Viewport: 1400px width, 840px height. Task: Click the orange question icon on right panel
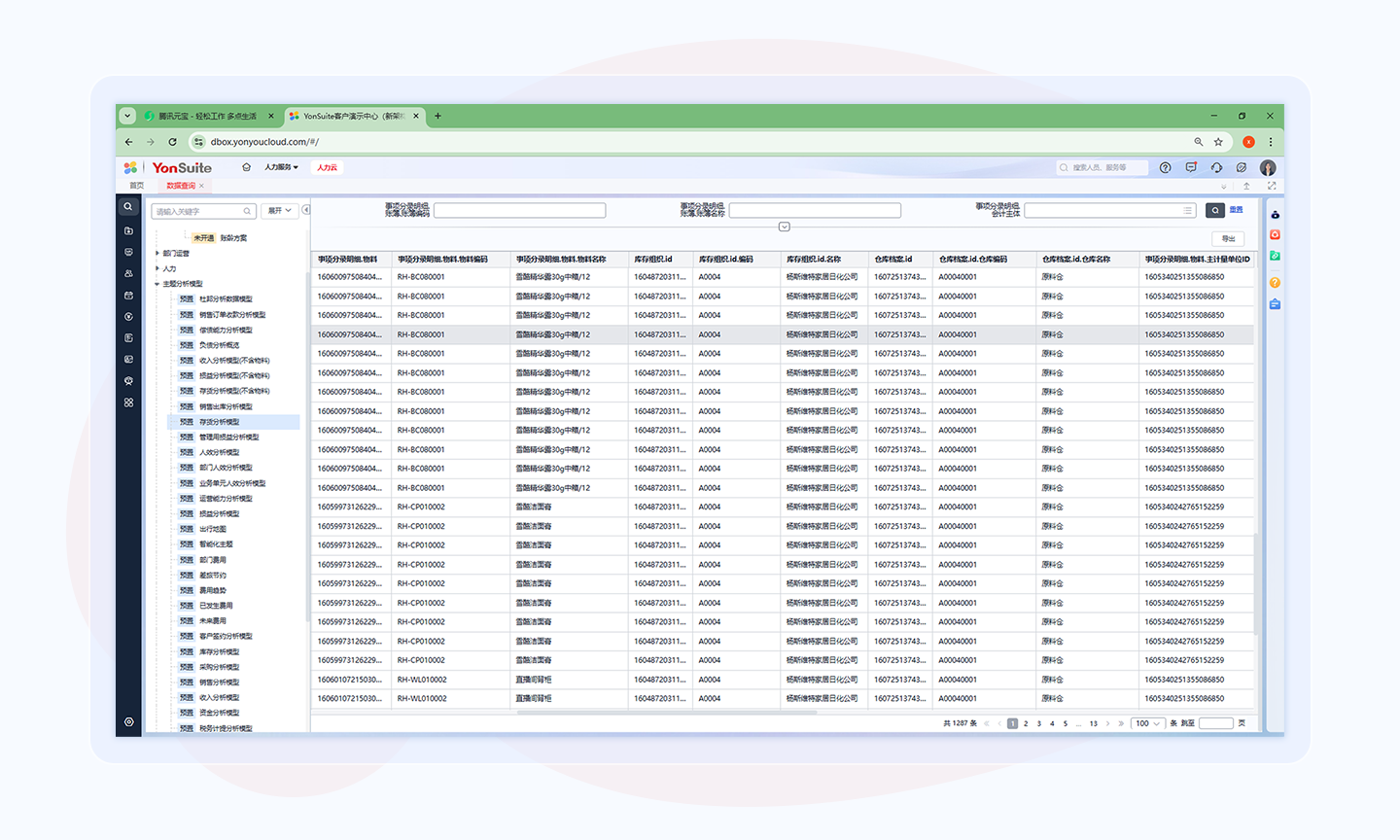1275,283
